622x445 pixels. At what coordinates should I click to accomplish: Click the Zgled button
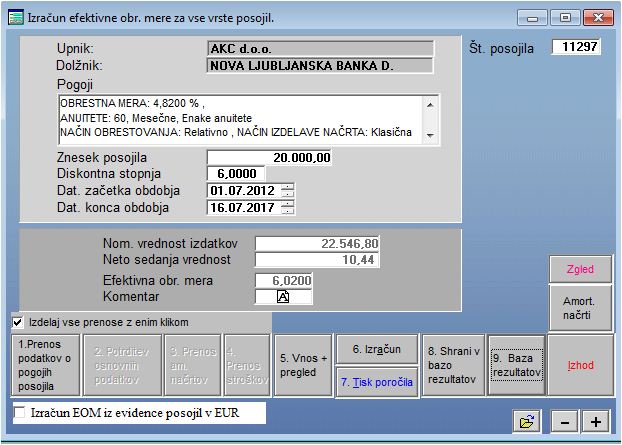(580, 269)
